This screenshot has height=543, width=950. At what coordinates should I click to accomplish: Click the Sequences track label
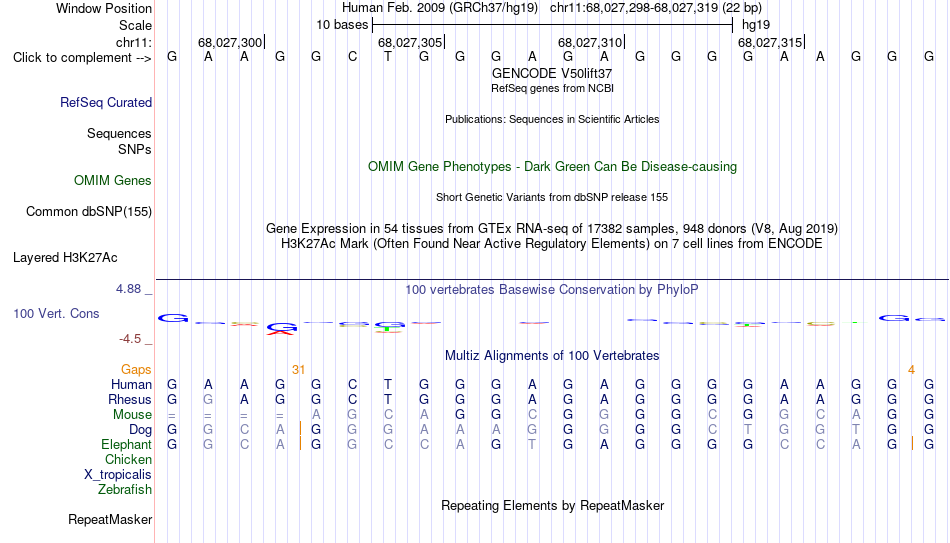click(x=119, y=133)
